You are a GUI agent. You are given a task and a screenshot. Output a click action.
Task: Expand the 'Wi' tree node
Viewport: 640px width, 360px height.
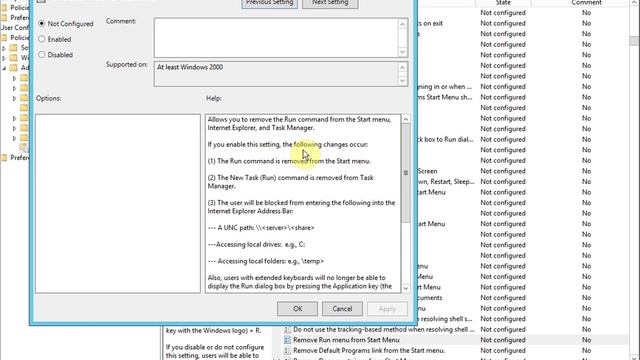[x=4, y=58]
